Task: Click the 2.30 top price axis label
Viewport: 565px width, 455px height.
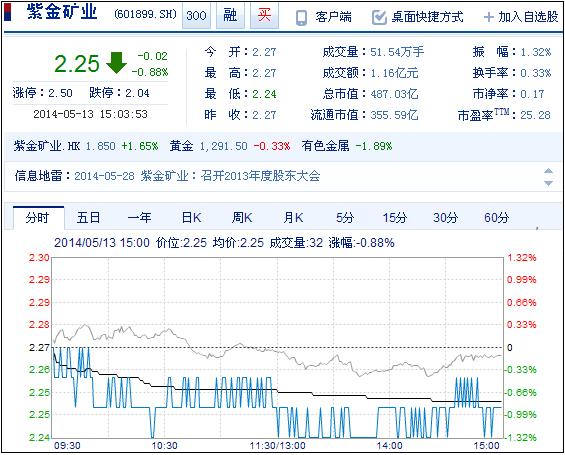Action: (x=39, y=258)
